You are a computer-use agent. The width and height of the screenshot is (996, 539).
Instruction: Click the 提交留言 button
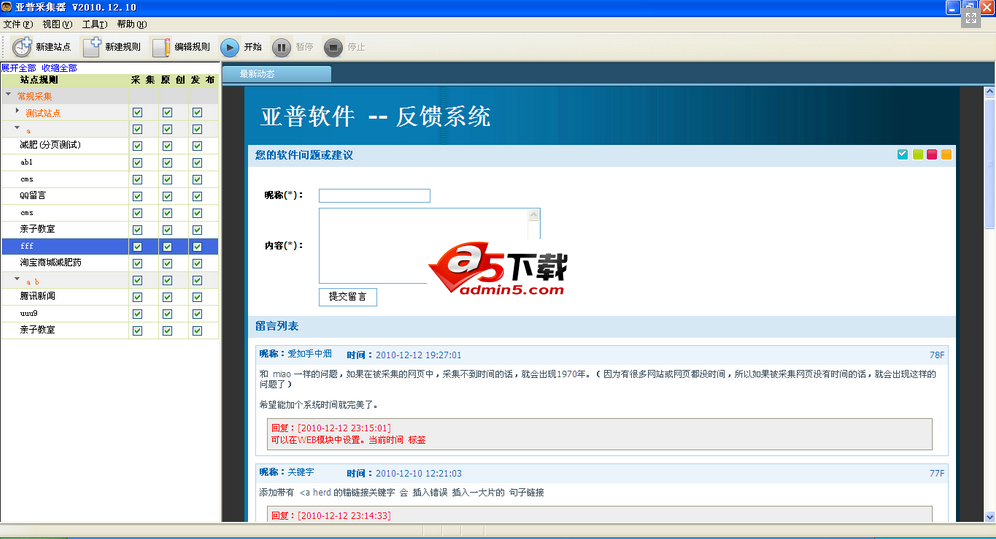tap(347, 296)
